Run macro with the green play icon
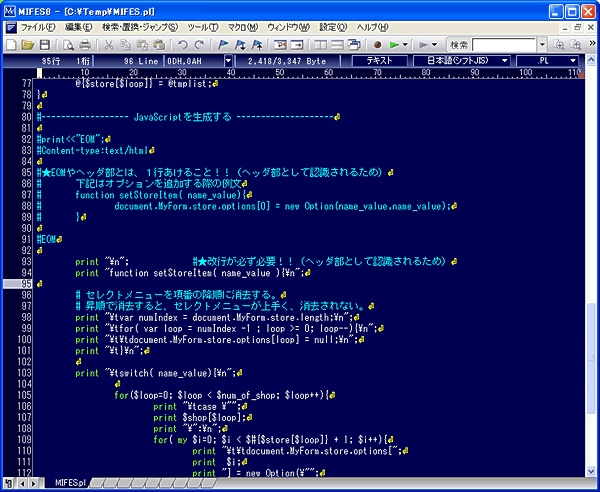 [x=394, y=45]
